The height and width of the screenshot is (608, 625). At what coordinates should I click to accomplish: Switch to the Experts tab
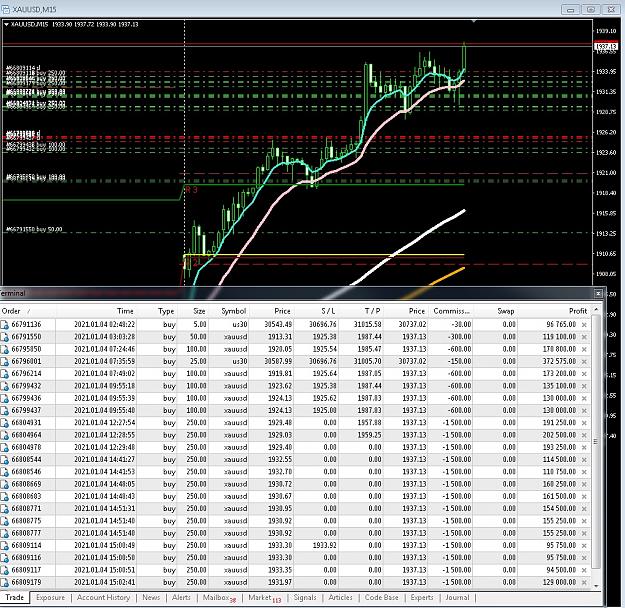[x=422, y=598]
